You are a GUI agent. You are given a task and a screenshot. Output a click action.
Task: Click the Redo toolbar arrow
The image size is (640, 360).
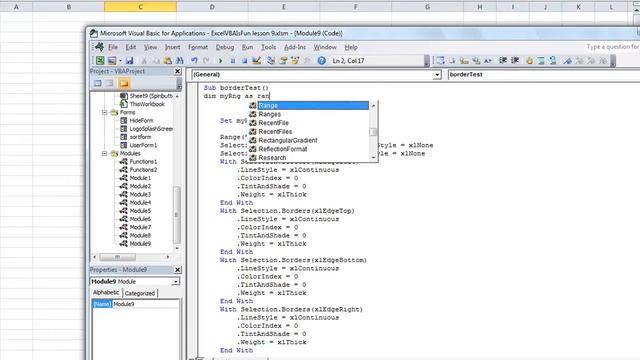[206, 61]
